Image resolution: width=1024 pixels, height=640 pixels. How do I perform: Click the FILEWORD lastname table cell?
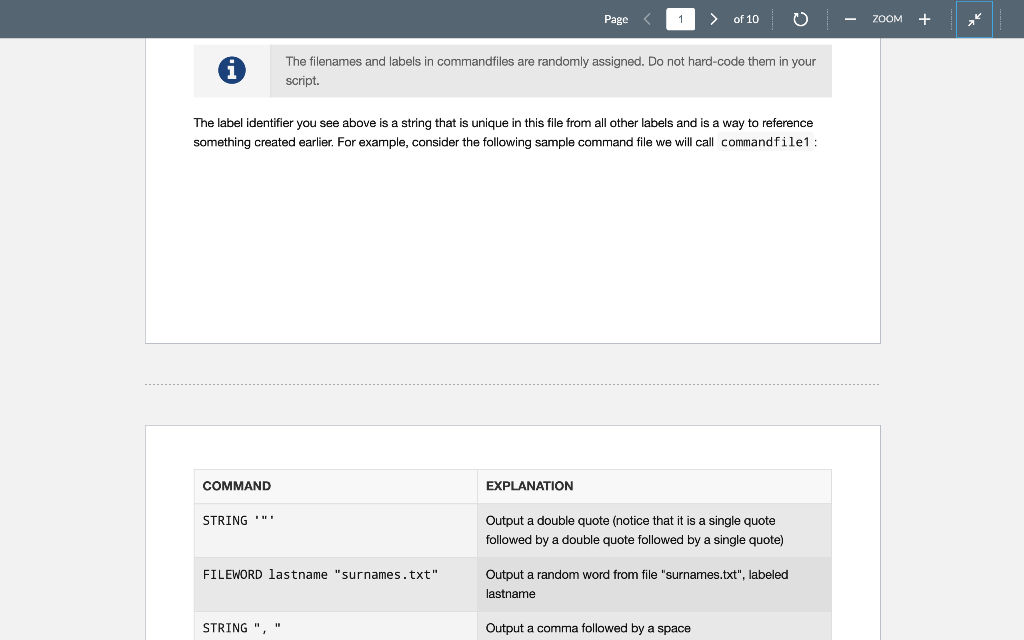(320, 575)
